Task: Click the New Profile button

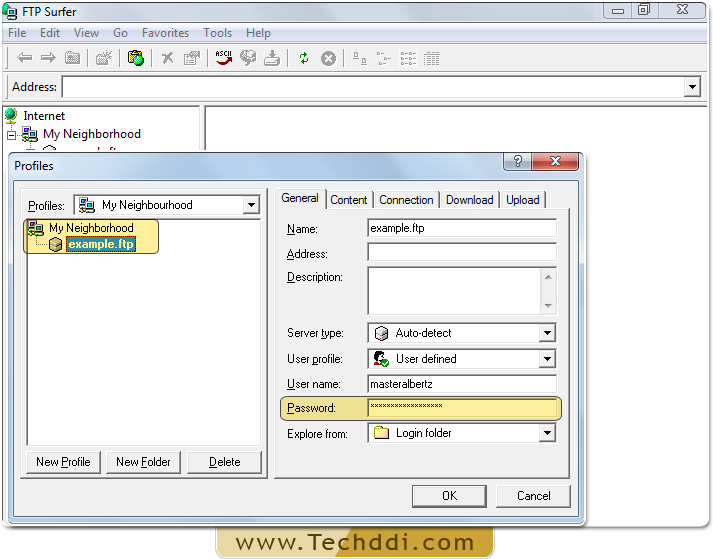Action: (63, 462)
